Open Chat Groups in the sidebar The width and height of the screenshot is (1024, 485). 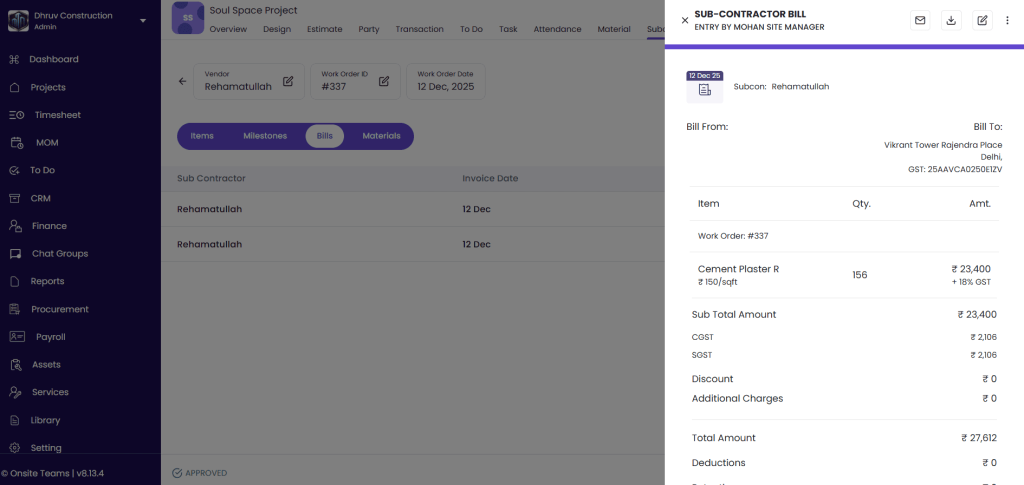point(58,254)
